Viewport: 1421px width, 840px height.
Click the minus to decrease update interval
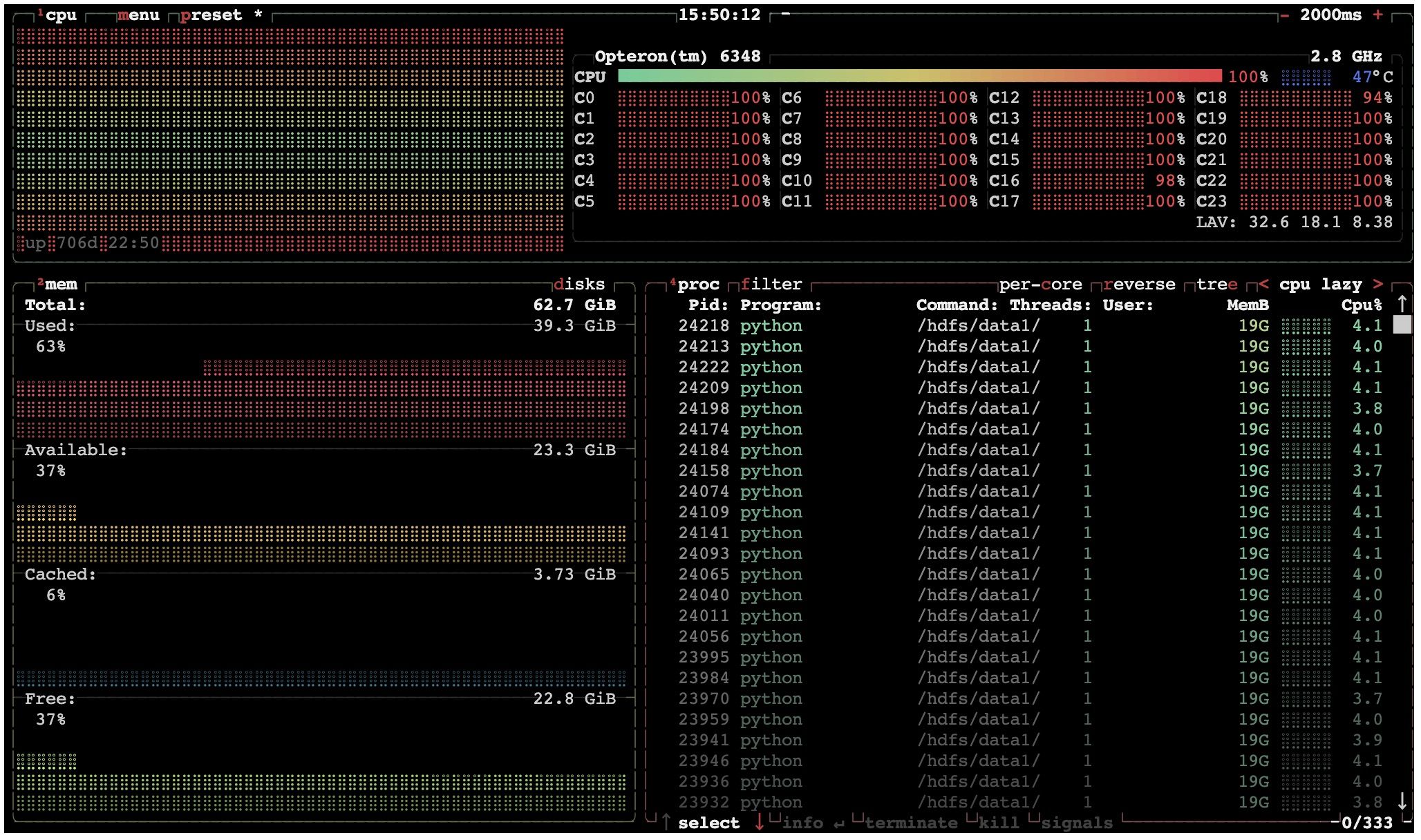(x=1284, y=15)
